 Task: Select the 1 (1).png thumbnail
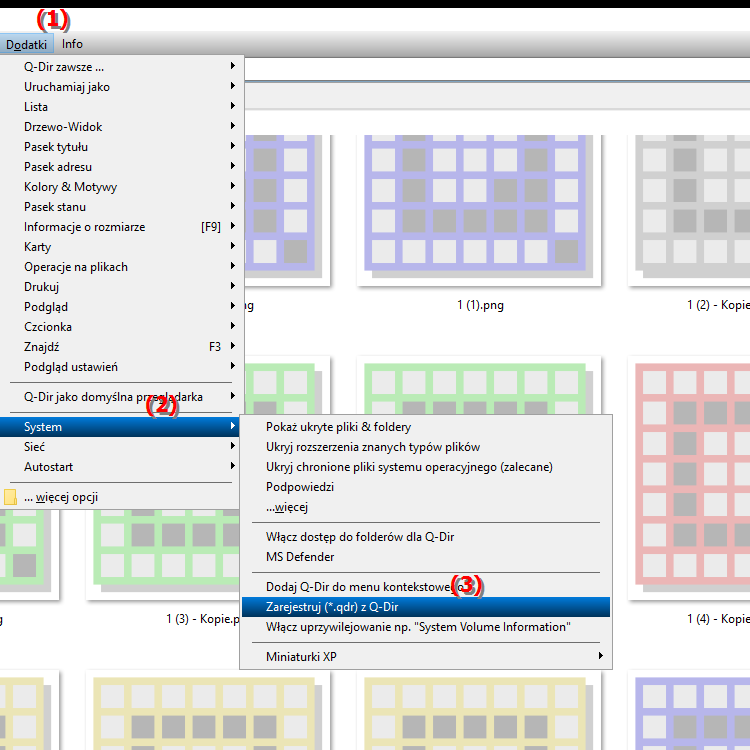(479, 210)
